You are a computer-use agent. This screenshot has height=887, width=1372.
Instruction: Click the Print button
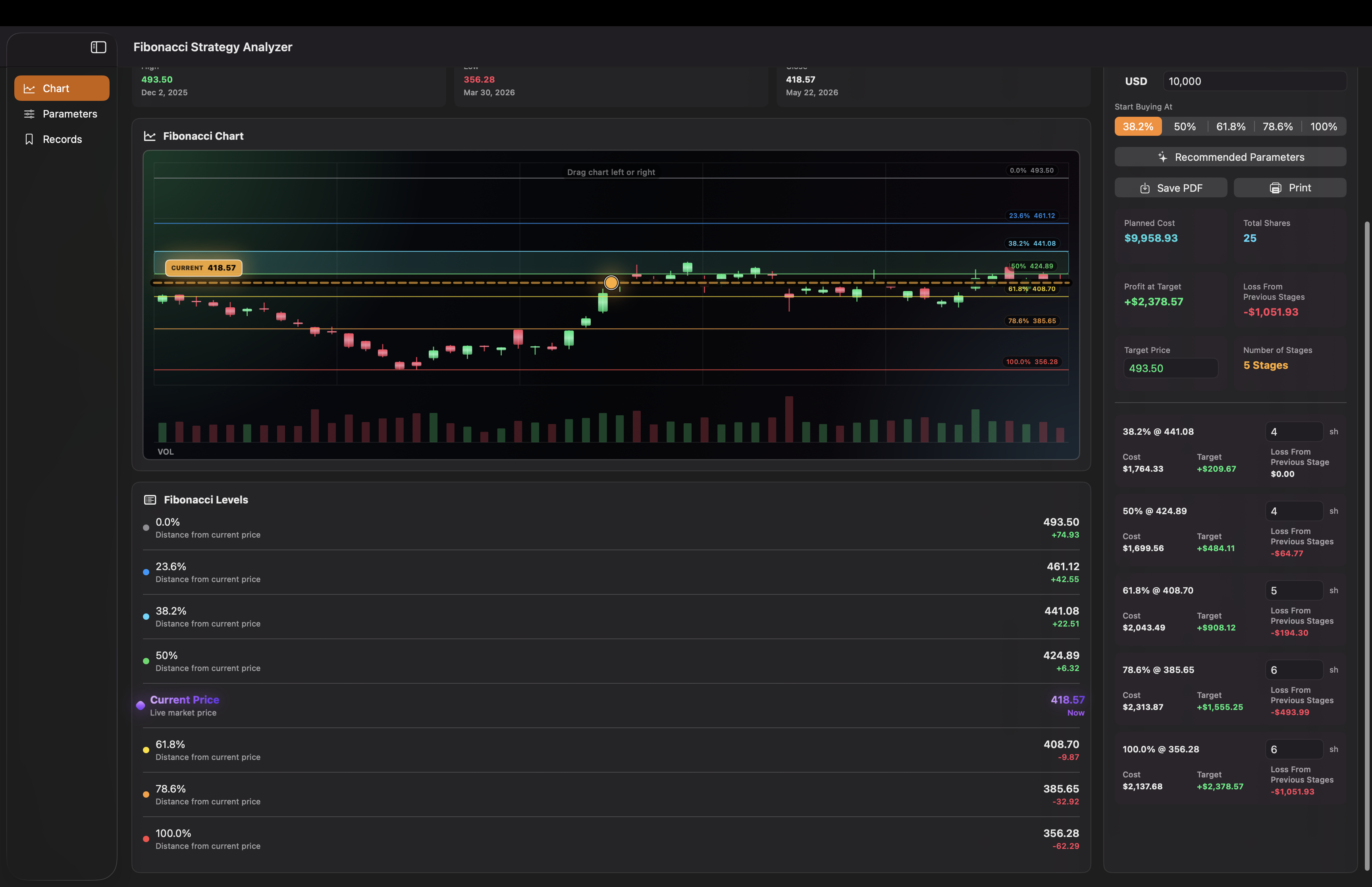(x=1290, y=188)
